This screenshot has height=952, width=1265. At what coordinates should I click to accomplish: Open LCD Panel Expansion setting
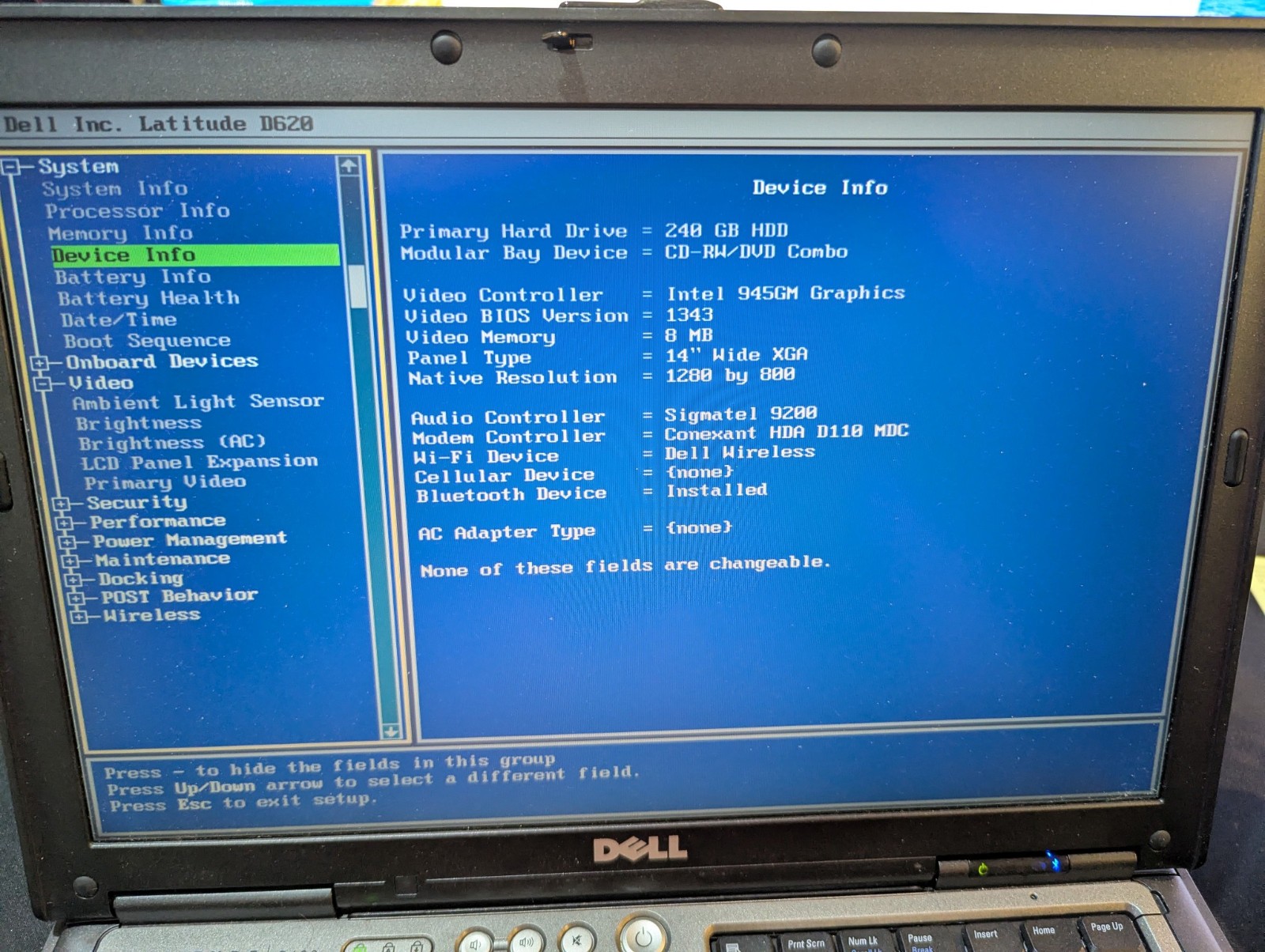pos(199,462)
